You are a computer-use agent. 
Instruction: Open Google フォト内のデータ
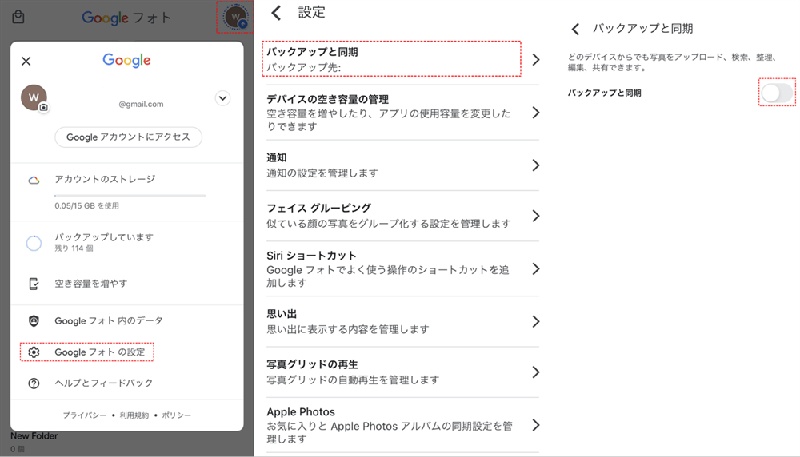(109, 321)
